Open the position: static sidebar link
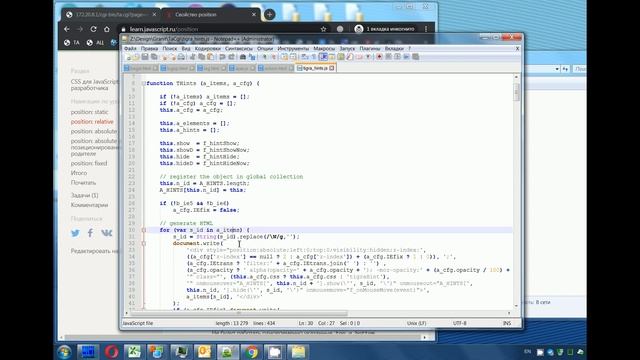 point(89,112)
